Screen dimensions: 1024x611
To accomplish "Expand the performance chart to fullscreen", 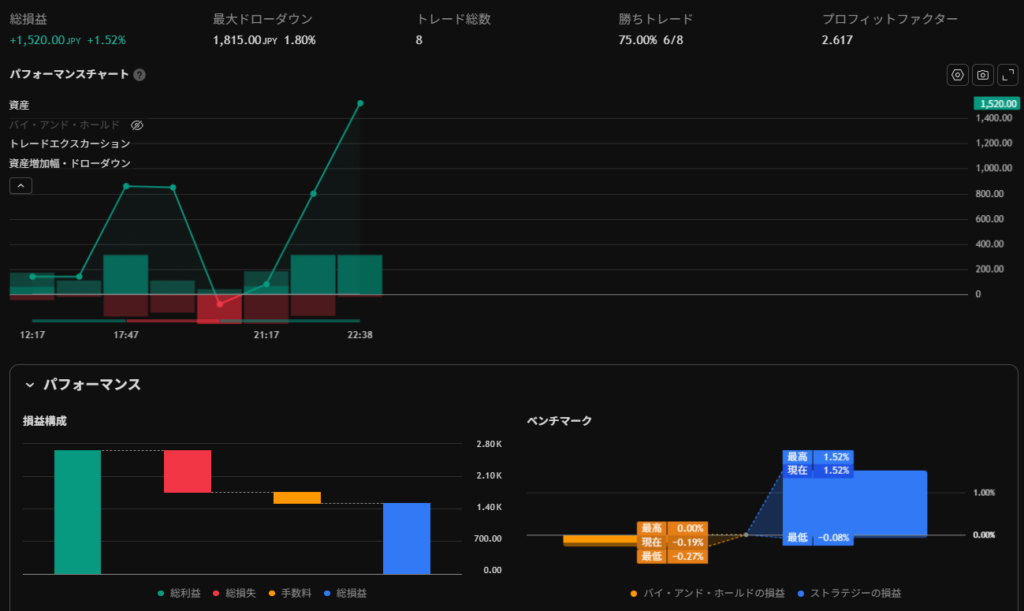I will [1007, 75].
